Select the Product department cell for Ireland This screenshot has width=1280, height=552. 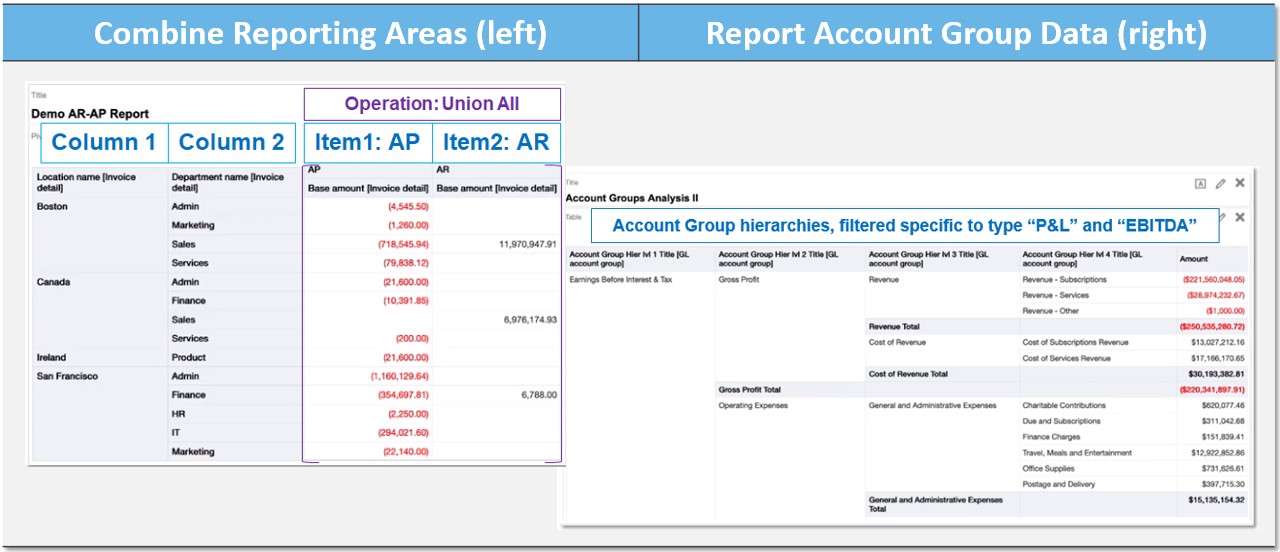coord(188,357)
